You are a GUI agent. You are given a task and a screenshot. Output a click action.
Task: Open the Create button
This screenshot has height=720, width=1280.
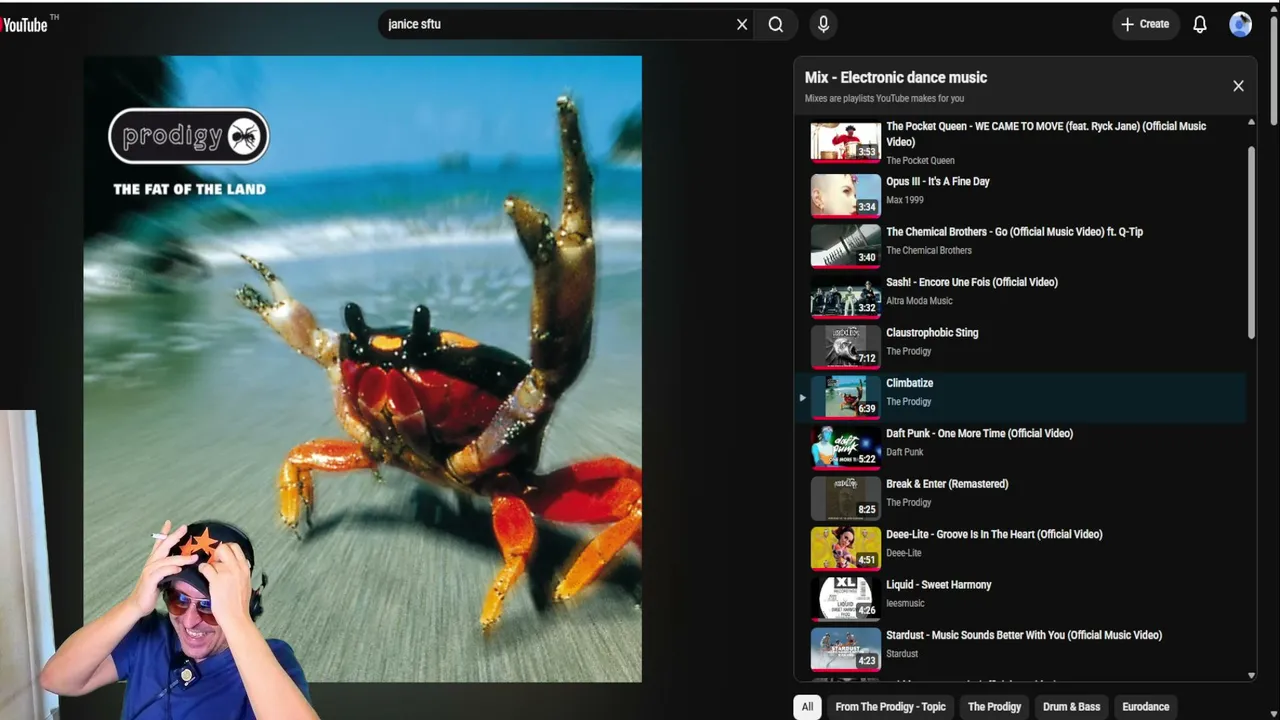1146,25
